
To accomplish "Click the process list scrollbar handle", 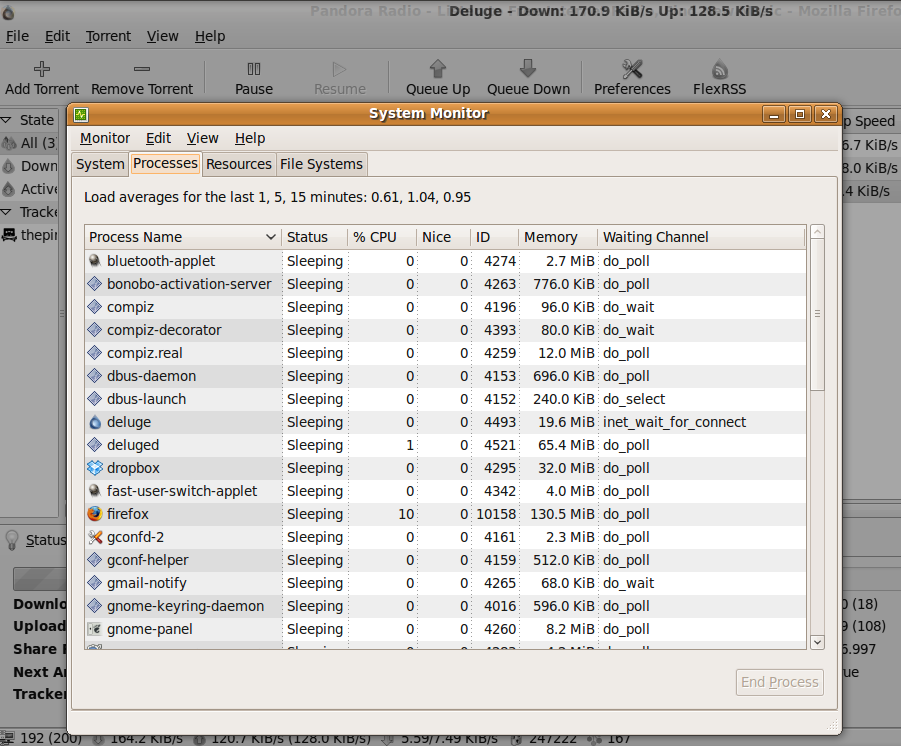I will (817, 314).
